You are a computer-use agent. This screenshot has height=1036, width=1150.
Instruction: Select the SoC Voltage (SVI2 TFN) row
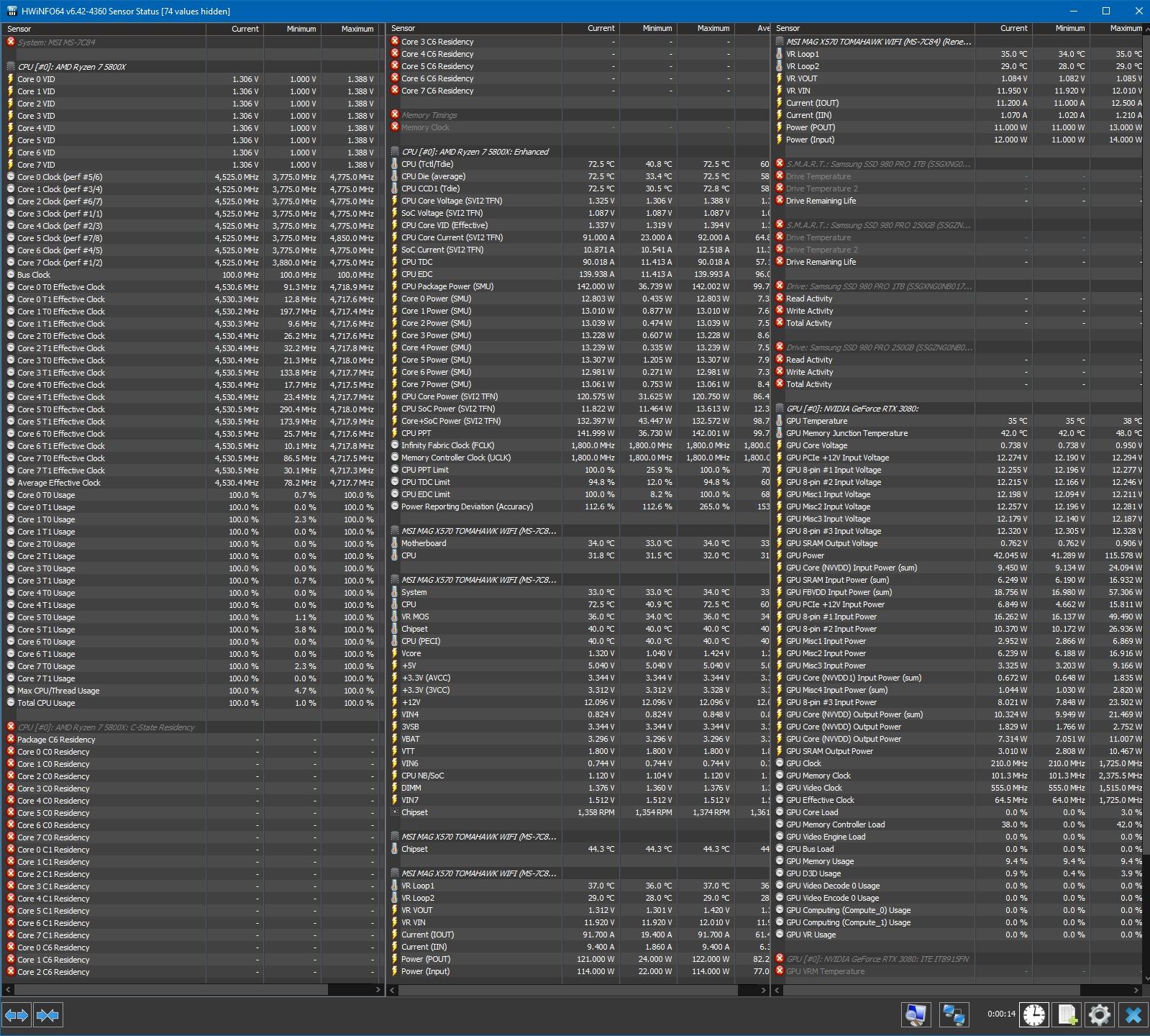(579, 213)
